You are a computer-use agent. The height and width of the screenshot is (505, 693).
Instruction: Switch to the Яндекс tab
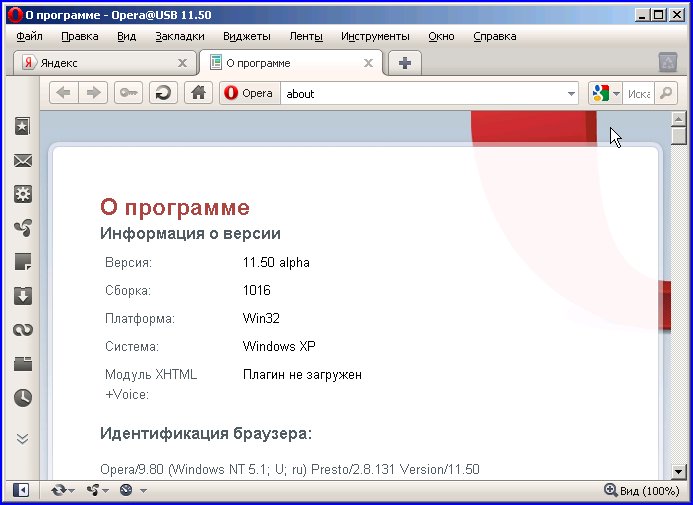pos(105,63)
